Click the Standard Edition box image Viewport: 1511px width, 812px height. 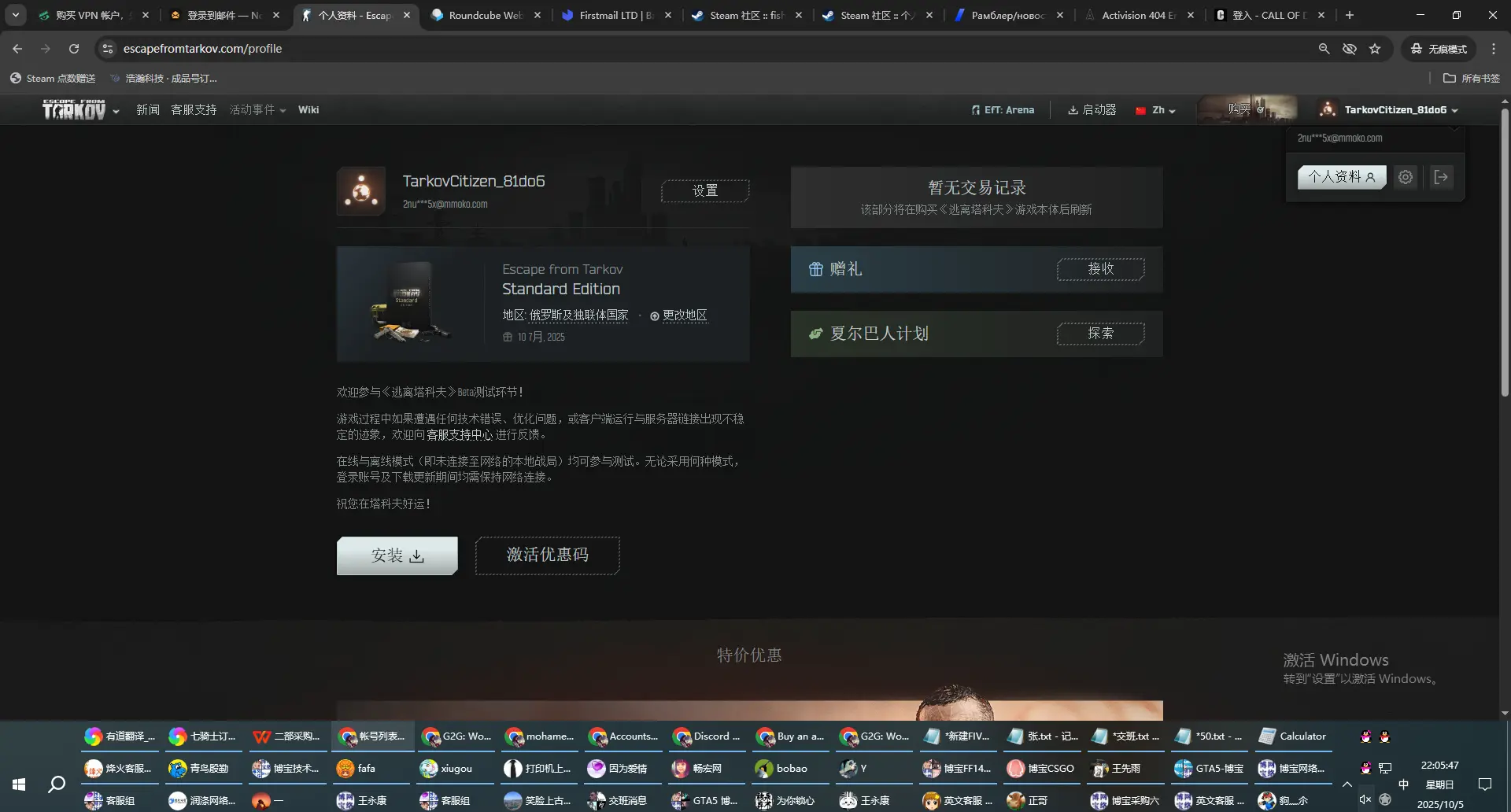tap(411, 304)
